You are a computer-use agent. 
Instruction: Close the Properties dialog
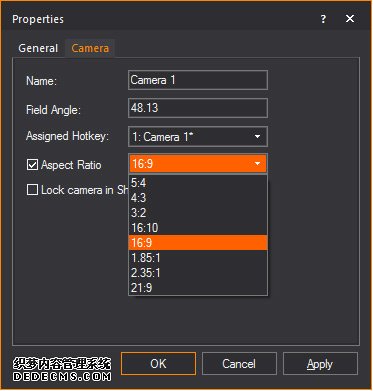point(350,19)
